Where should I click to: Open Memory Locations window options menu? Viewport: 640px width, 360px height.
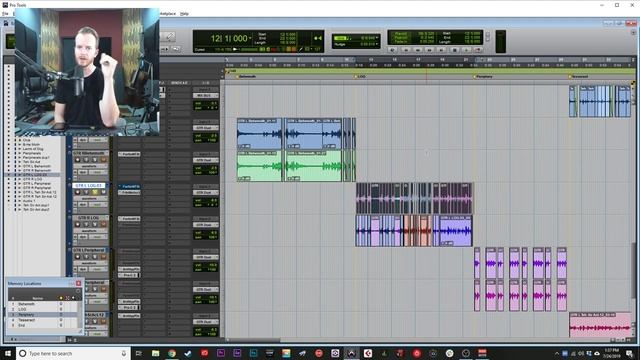click(x=78, y=291)
